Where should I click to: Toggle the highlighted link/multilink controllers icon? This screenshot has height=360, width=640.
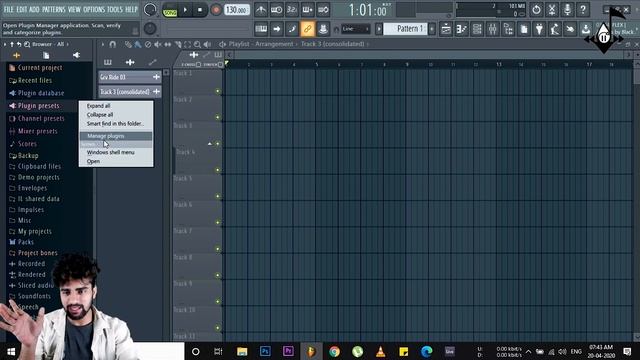click(x=307, y=29)
